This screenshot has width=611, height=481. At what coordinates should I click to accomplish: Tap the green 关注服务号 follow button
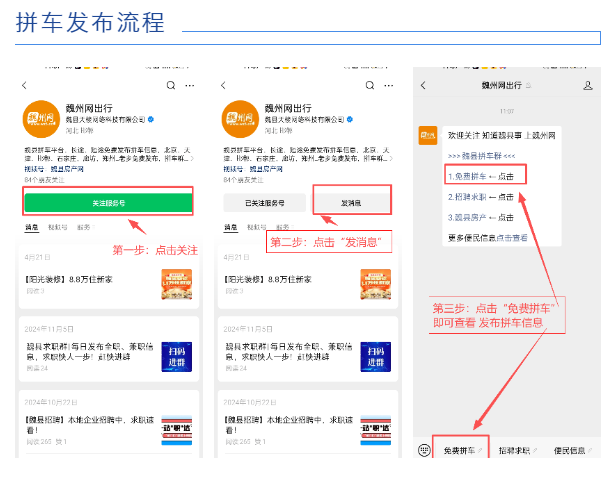(108, 203)
